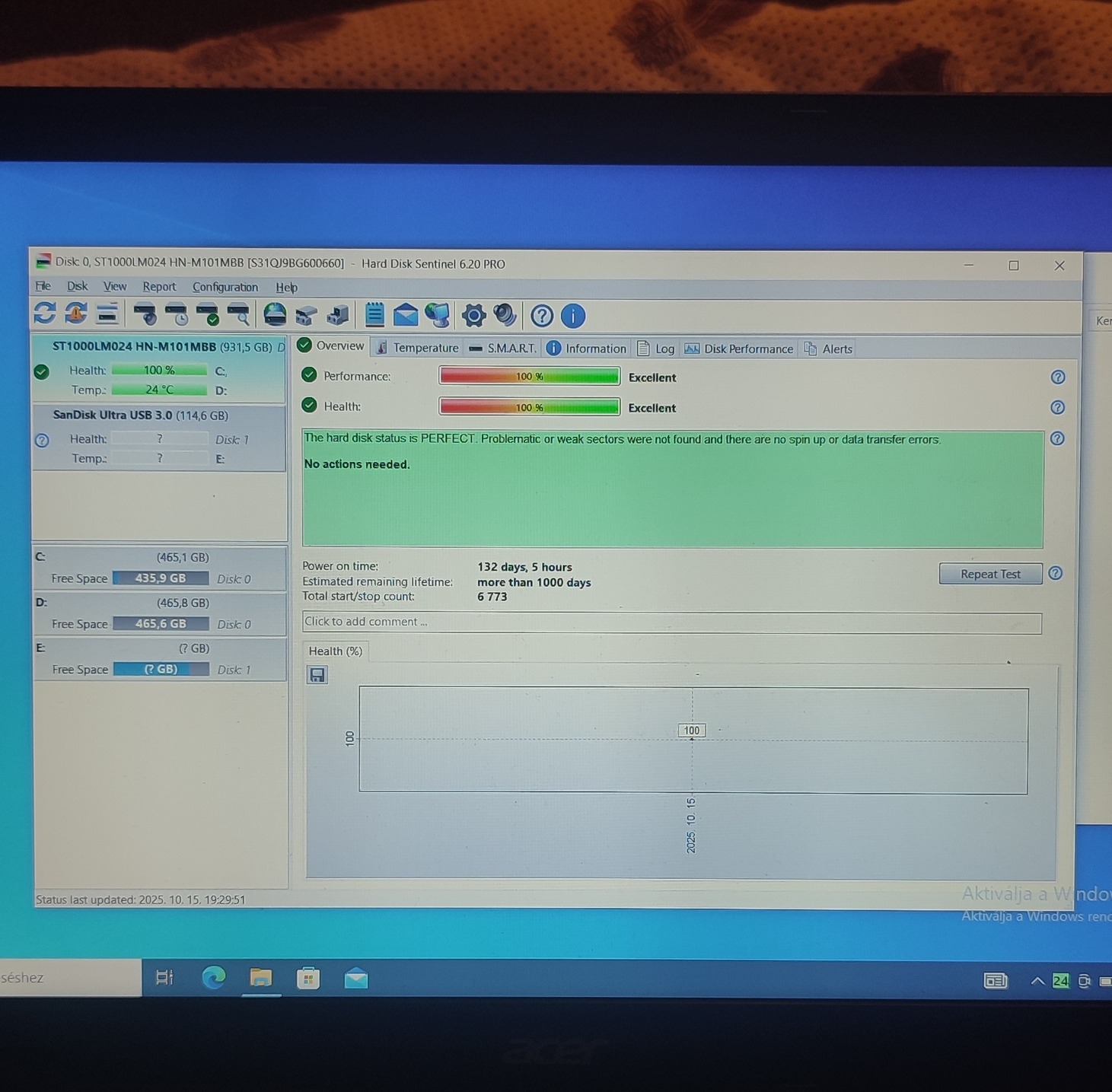The width and height of the screenshot is (1112, 1092).
Task: Click the blue info about toolbar icon
Action: pyautogui.click(x=573, y=316)
